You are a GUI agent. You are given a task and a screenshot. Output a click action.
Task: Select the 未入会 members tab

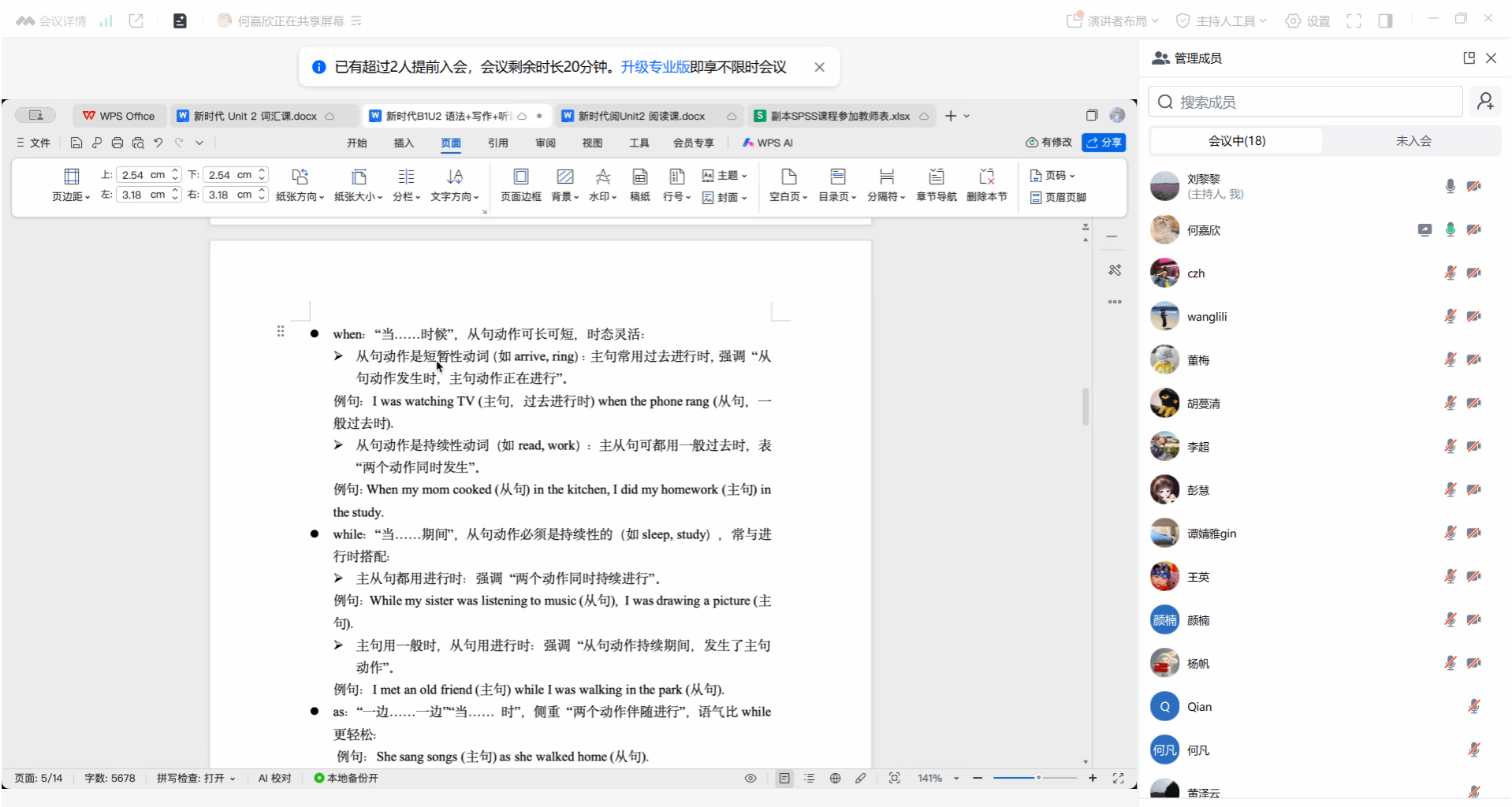click(1413, 141)
